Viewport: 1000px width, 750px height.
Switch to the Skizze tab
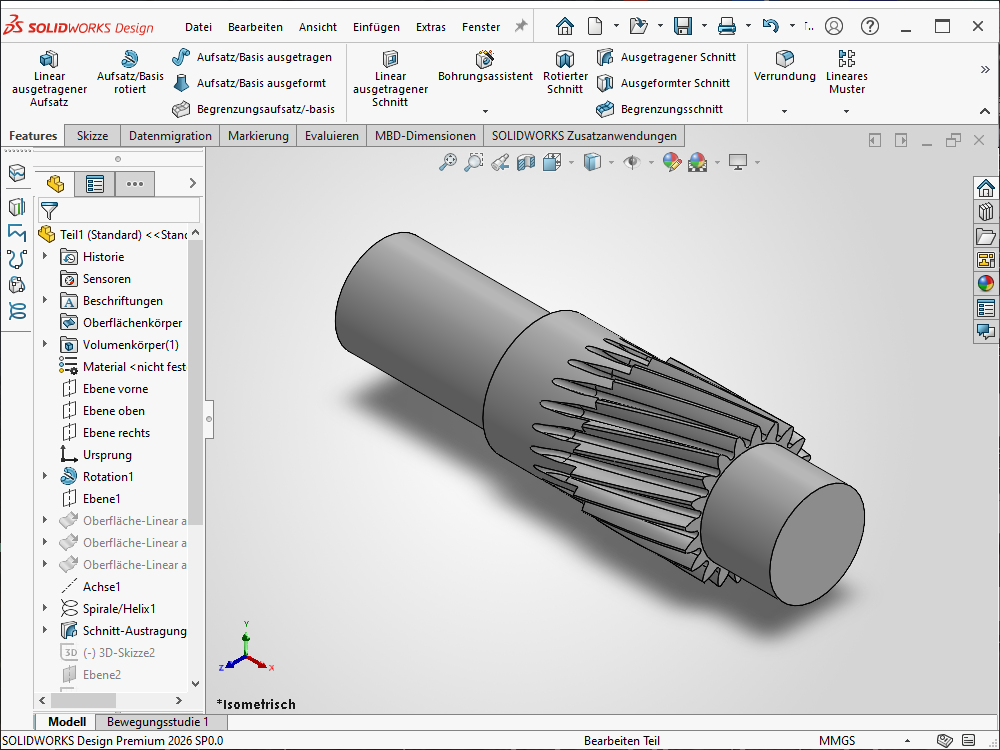[92, 136]
